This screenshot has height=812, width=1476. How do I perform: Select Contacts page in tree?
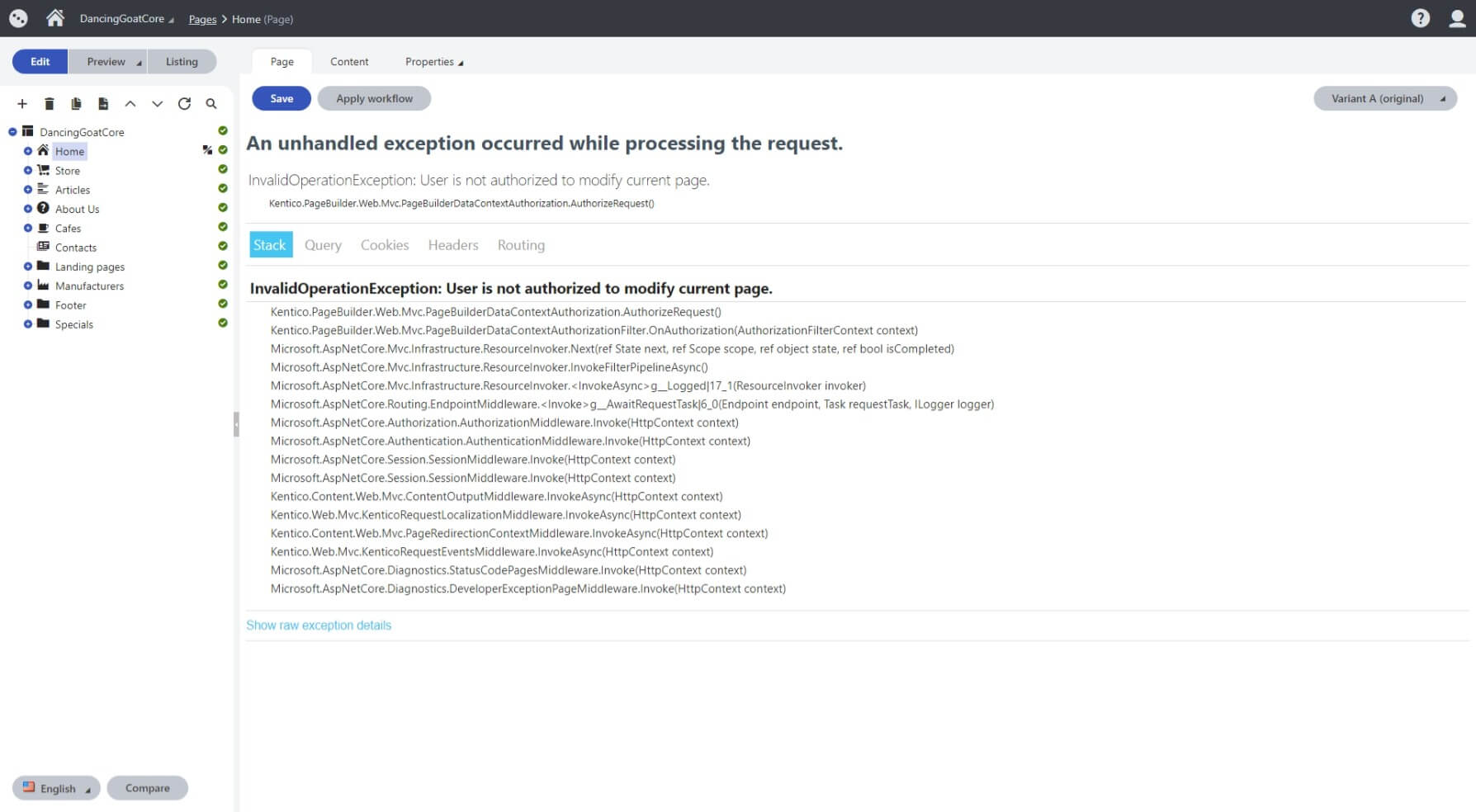point(76,248)
